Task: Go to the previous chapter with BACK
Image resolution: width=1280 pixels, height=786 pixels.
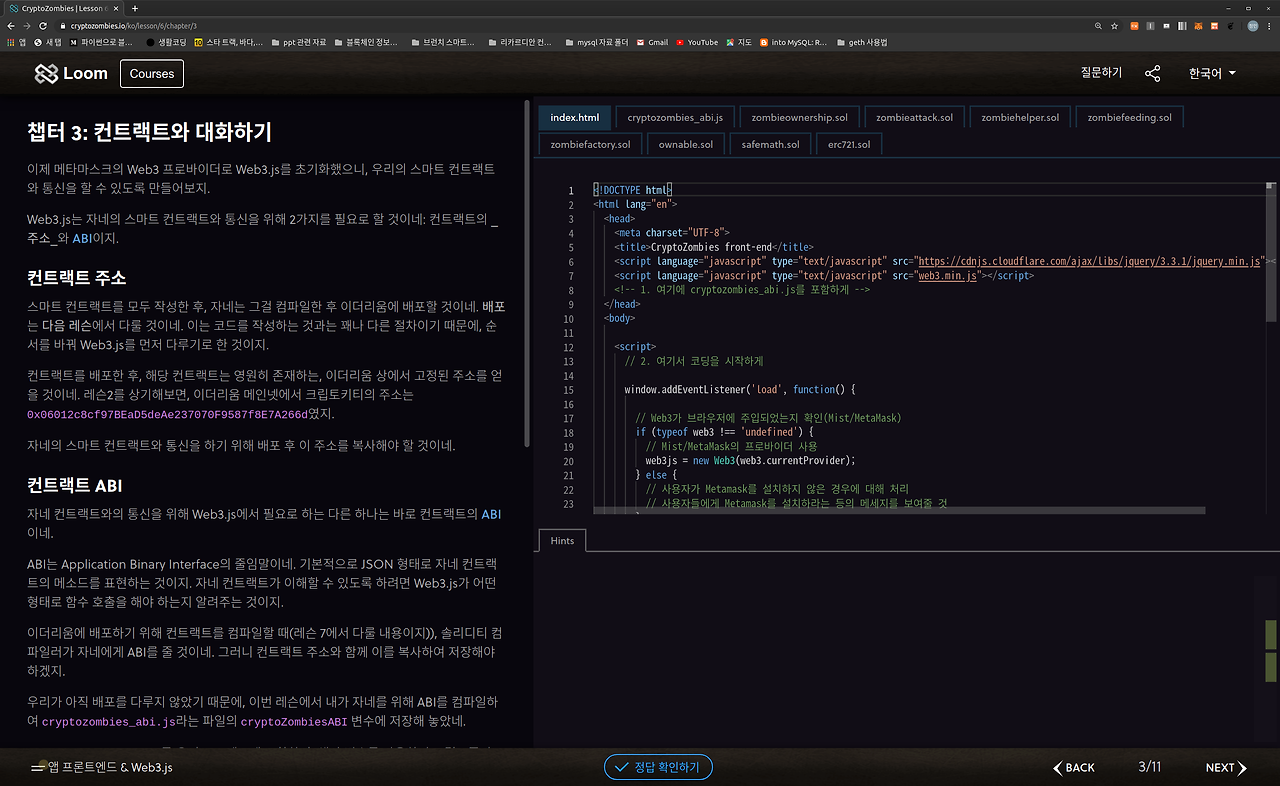Action: click(1074, 768)
